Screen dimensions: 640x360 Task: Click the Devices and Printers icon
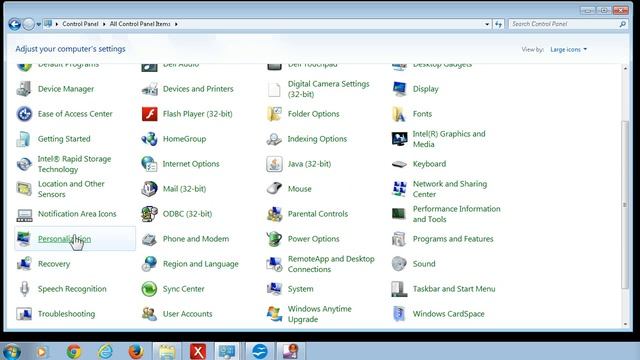tap(149, 89)
